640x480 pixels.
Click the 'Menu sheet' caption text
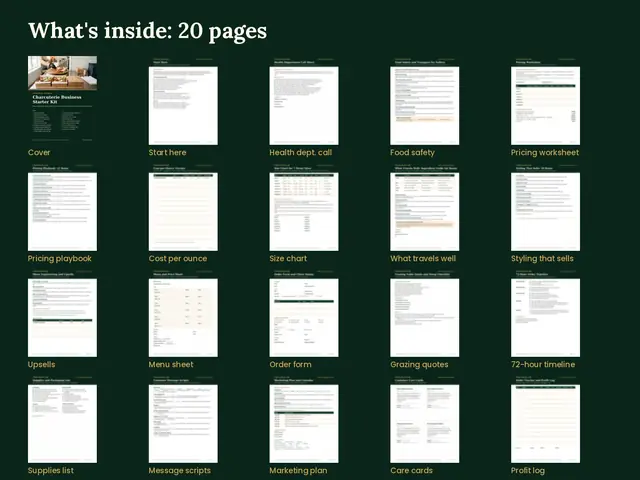pyautogui.click(x=171, y=365)
